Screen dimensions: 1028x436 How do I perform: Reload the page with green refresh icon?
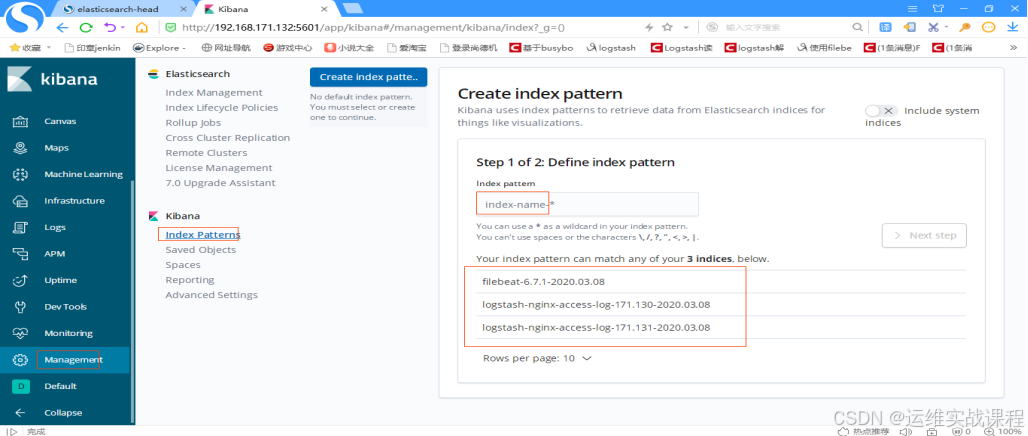pyautogui.click(x=86, y=28)
